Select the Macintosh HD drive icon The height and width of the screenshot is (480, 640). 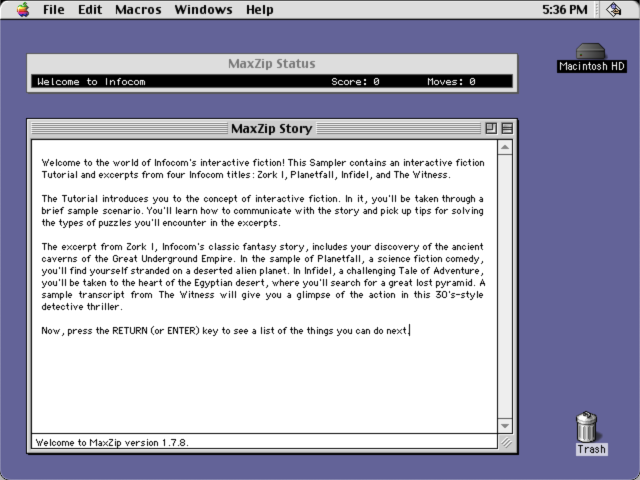click(591, 58)
